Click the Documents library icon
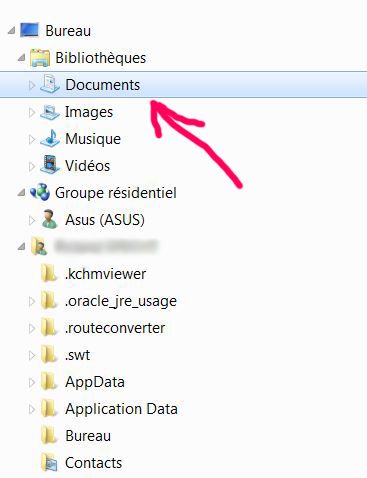The width and height of the screenshot is (367, 478). pos(50,84)
